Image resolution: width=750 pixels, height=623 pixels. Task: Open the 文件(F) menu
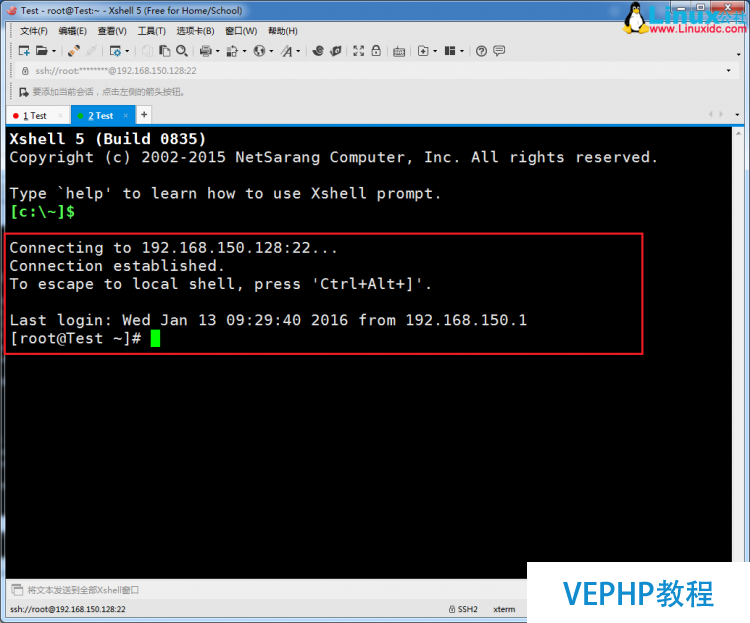(33, 31)
